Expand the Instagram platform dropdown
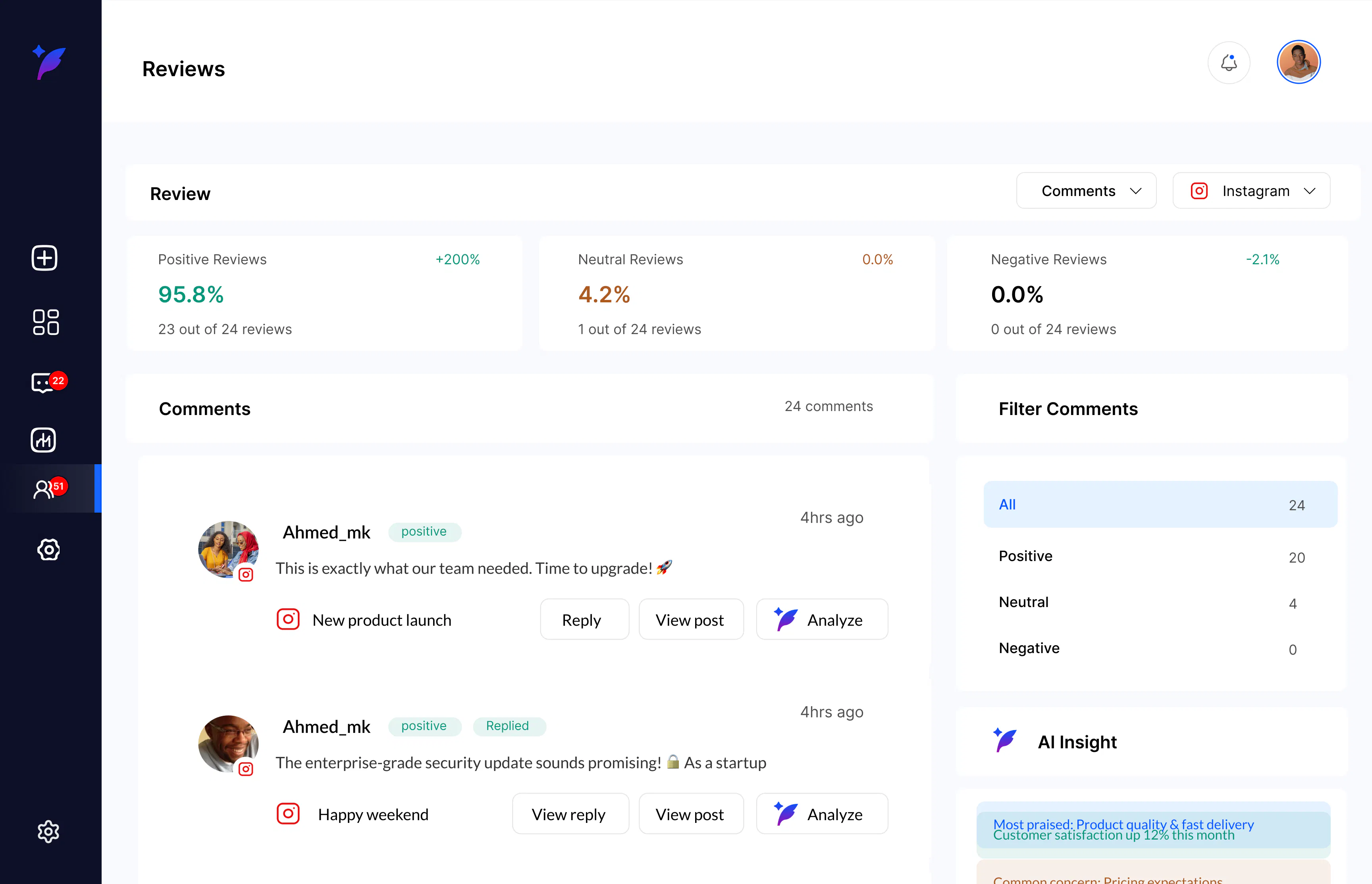This screenshot has height=884, width=1372. [x=1251, y=190]
